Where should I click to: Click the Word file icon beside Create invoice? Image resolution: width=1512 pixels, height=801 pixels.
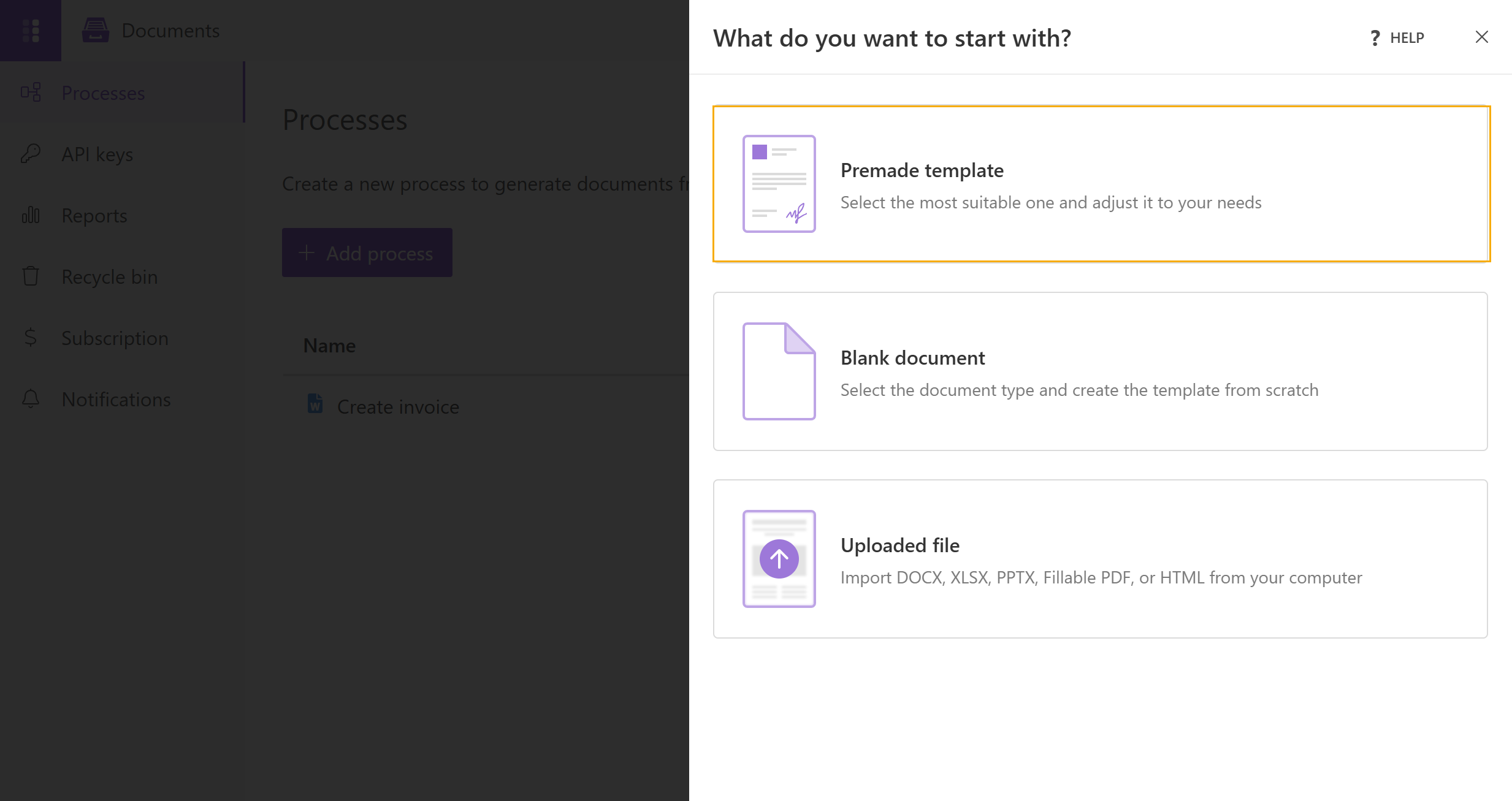click(315, 404)
